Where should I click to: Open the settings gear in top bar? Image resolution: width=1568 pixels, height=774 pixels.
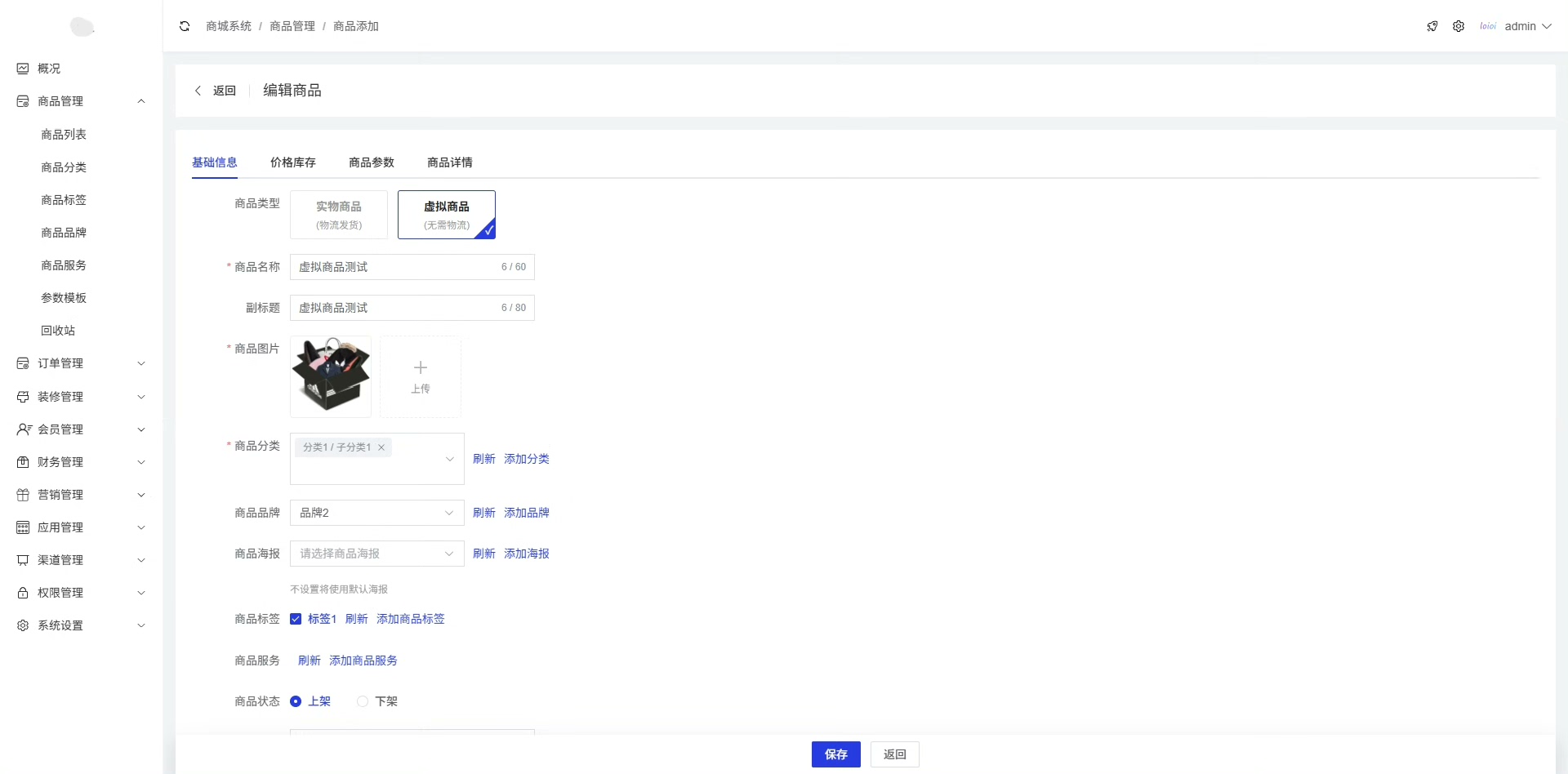point(1459,26)
